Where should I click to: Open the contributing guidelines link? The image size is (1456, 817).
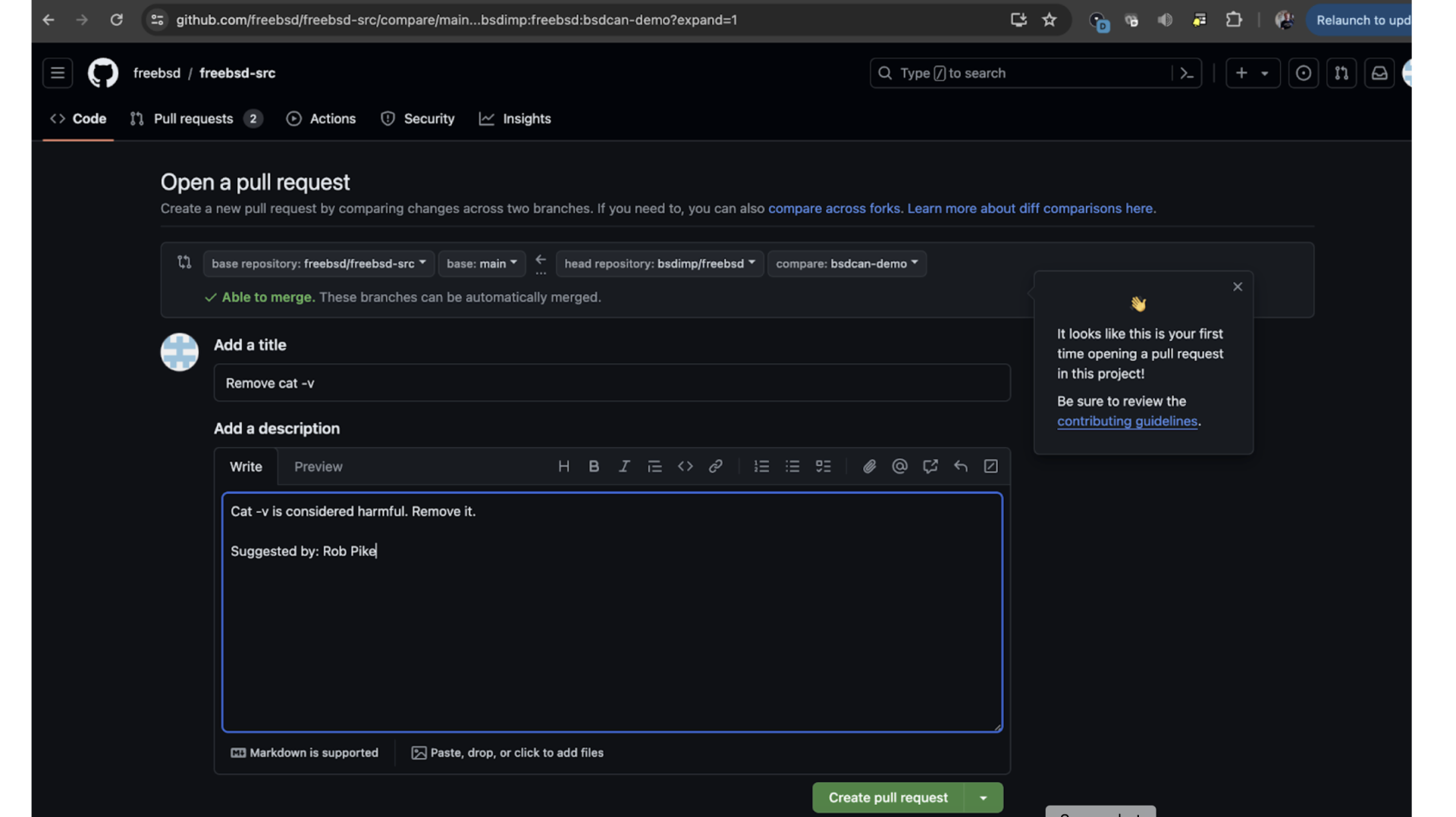(1127, 421)
